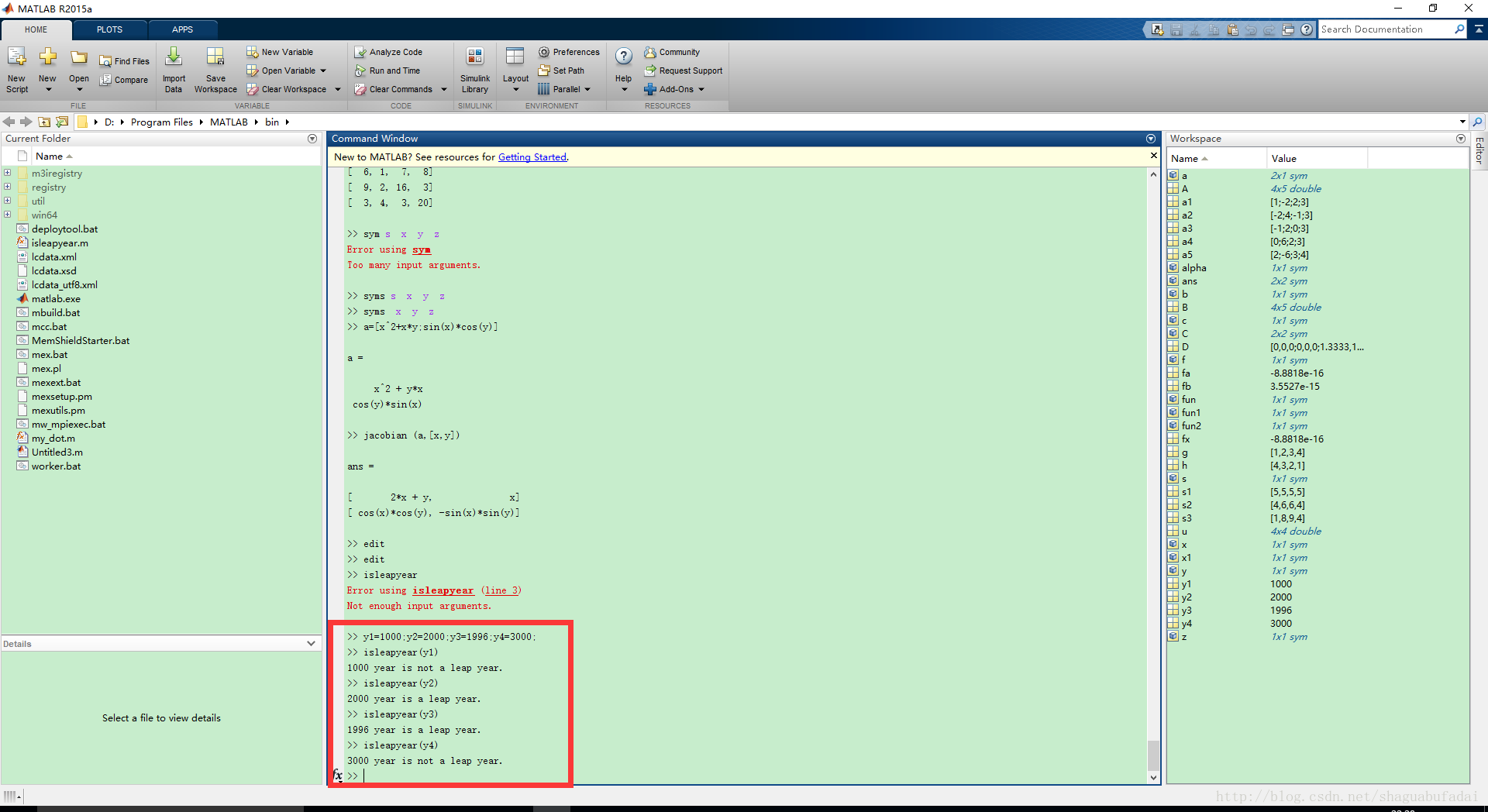Screen dimensions: 1488x812
Task: Expand the m3iregistry folder
Action: (x=8, y=173)
